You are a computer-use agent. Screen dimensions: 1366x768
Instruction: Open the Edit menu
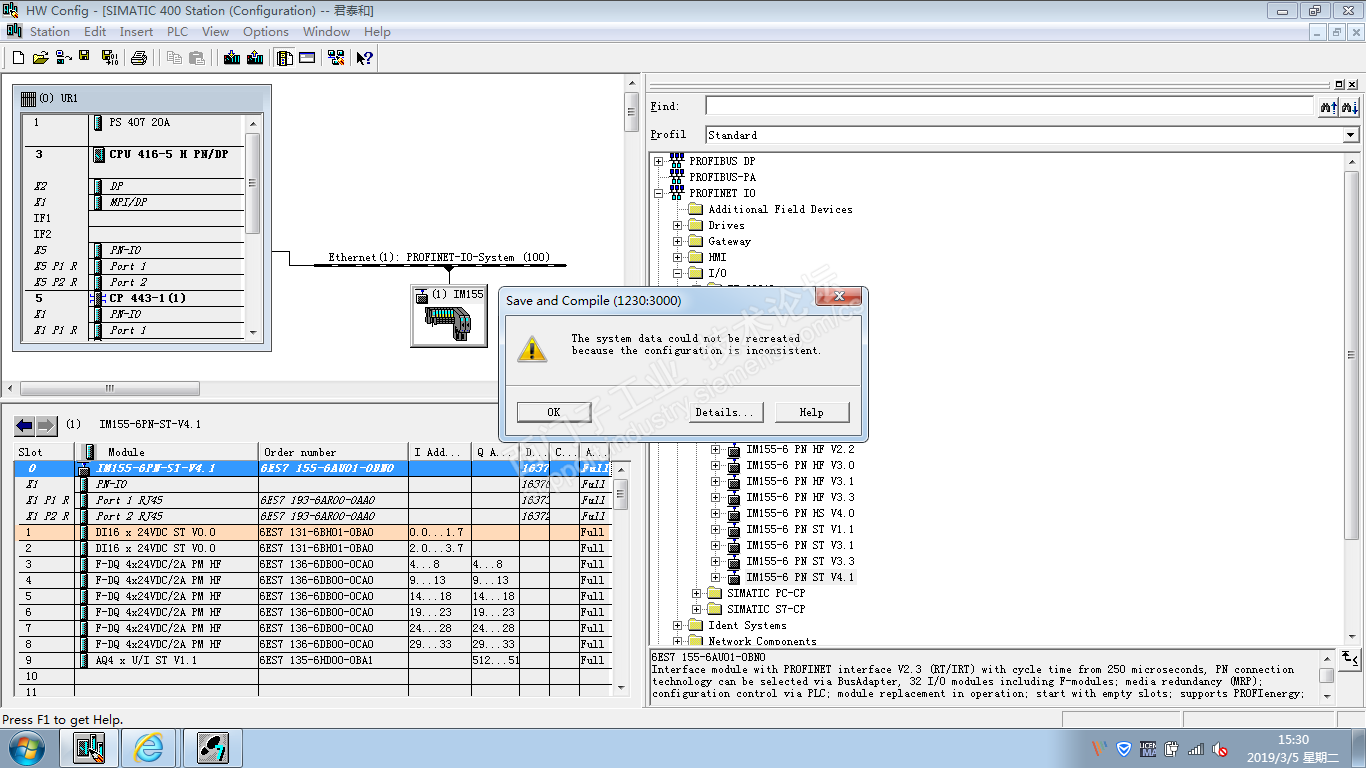point(95,32)
